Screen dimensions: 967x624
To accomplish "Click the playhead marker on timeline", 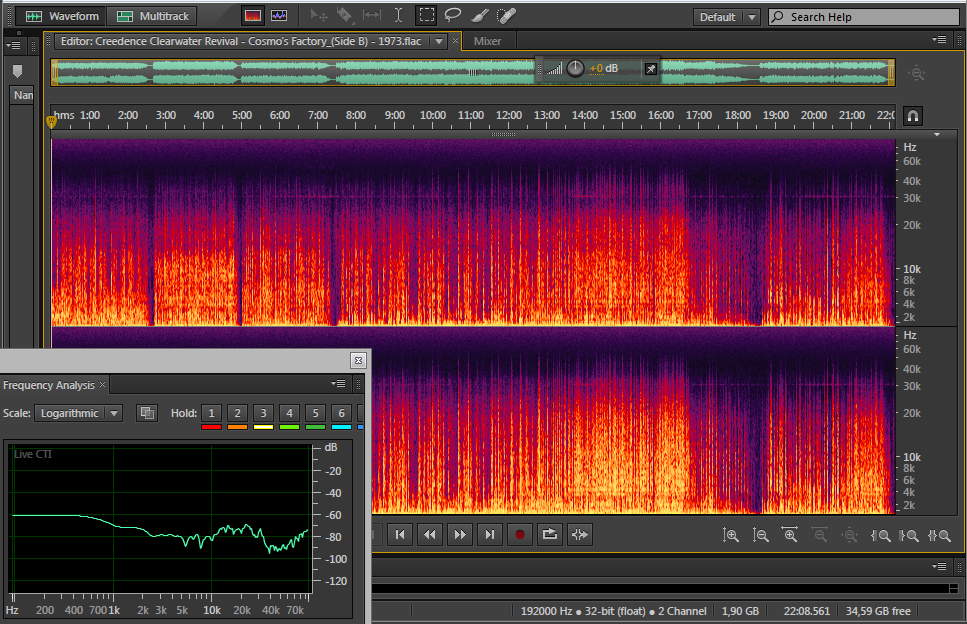I will pyautogui.click(x=52, y=121).
